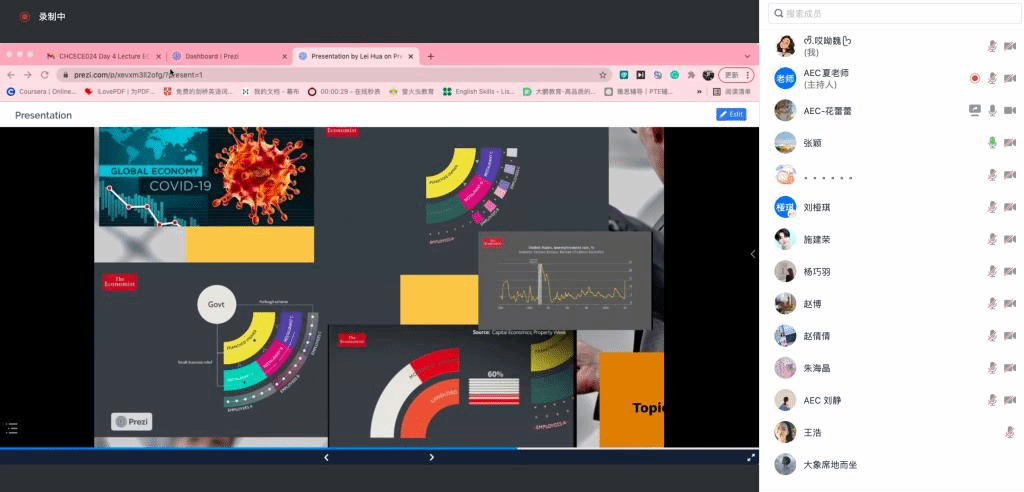Toggle the microphone for AEC-花蕾蕾
The height and width of the screenshot is (492, 1024).
(992, 110)
